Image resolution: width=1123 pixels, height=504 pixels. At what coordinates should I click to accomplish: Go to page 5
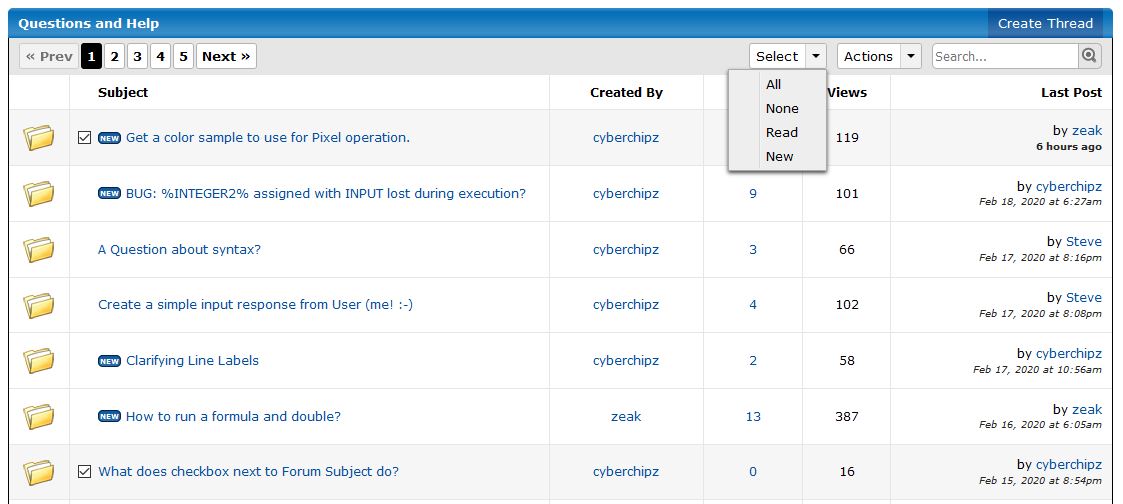pyautogui.click(x=183, y=57)
